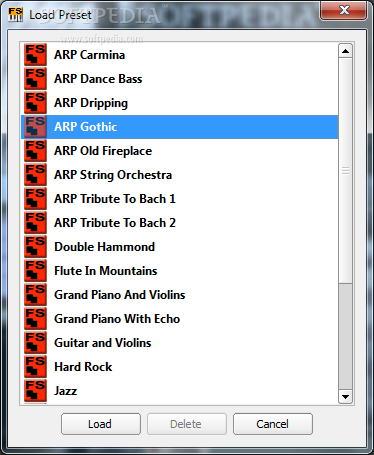The height and width of the screenshot is (455, 374).
Task: Click the FS icon next to ARP Dance Bass
Action: click(35, 79)
